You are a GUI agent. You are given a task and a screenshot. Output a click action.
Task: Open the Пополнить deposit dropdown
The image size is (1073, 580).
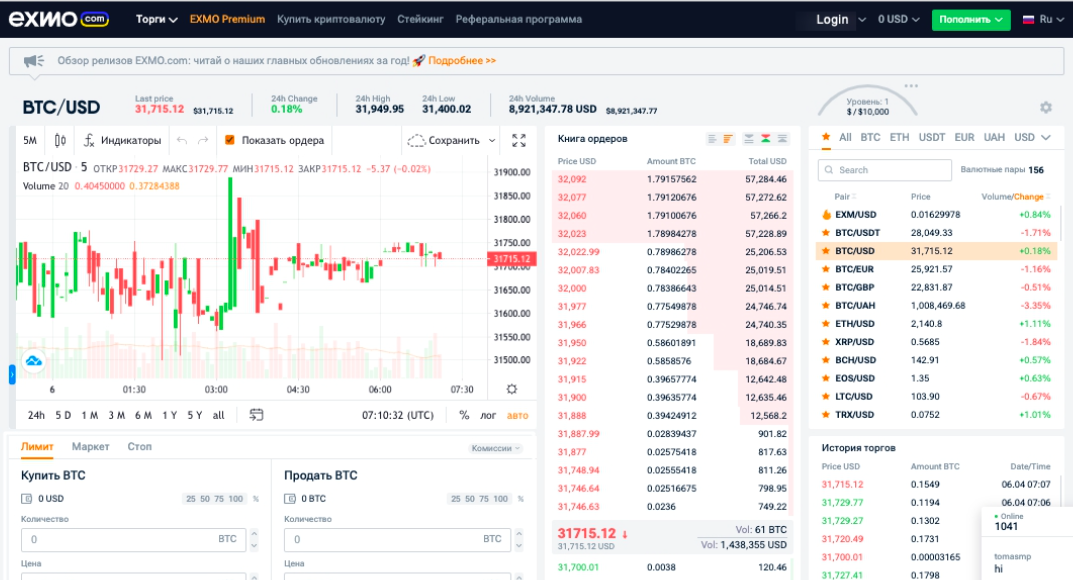(x=970, y=20)
